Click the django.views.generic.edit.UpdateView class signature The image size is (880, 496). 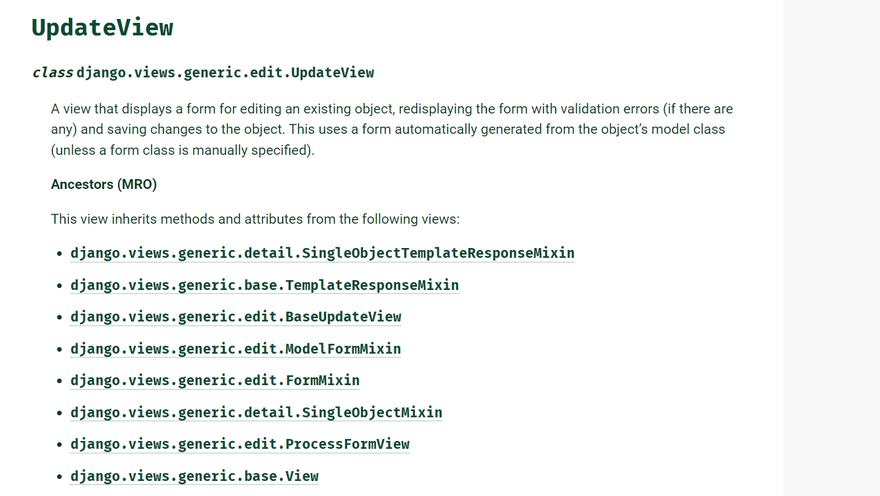pos(225,72)
